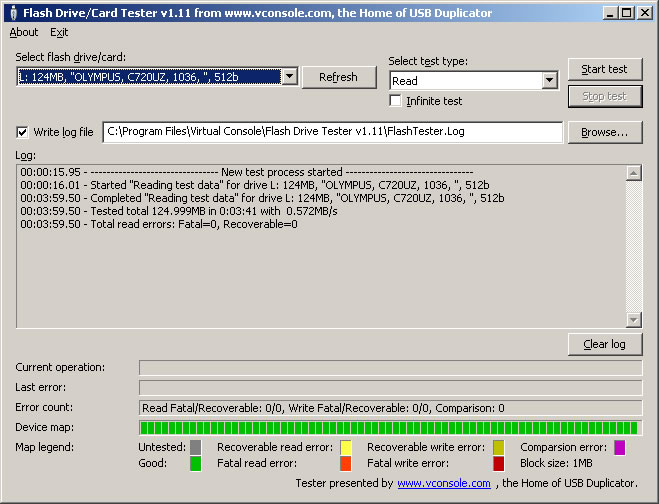Click the log file path field

pyautogui.click(x=332, y=132)
